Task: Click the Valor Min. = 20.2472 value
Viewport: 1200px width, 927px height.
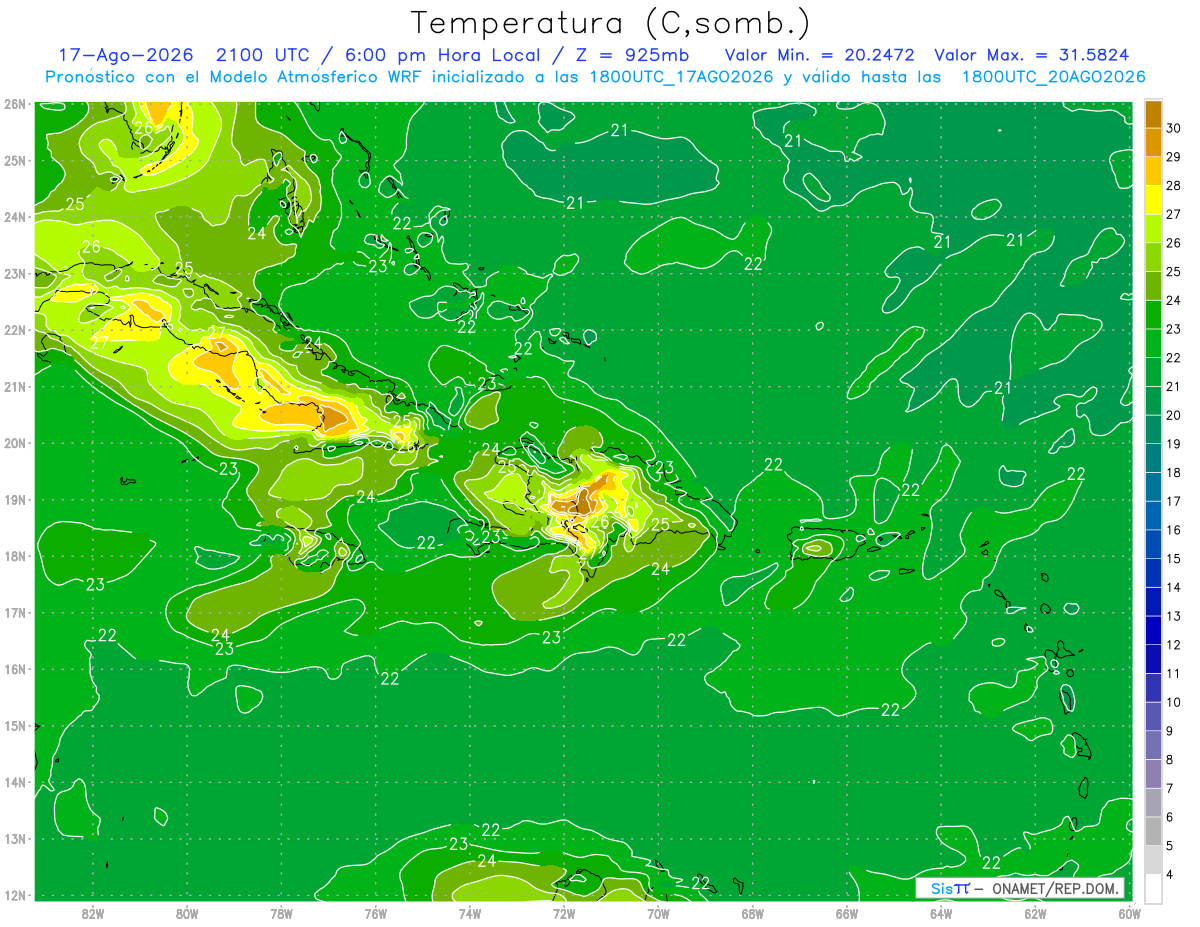Action: click(819, 55)
